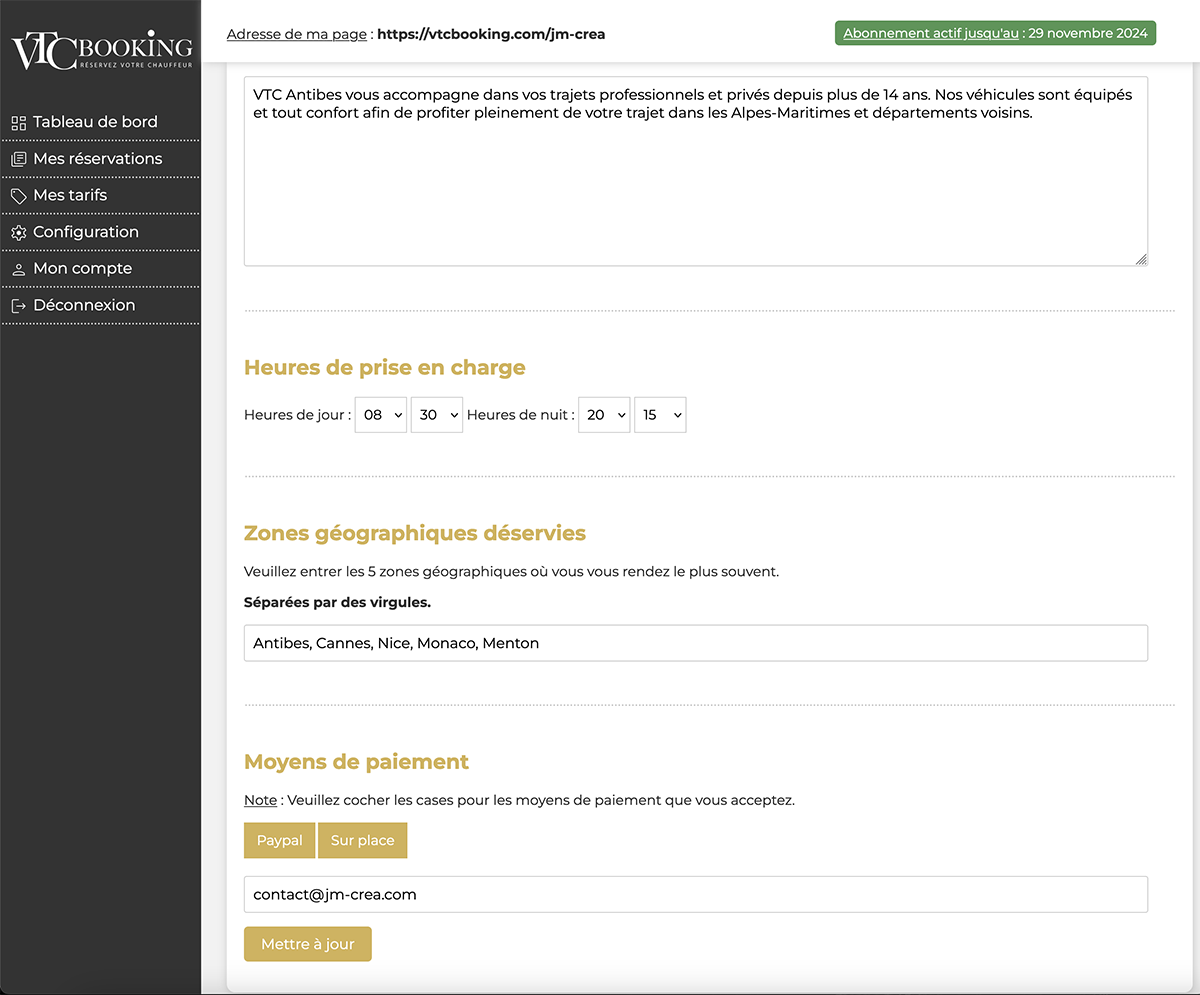
Task: Open night minutes dropdown showing 15
Action: tap(660, 415)
